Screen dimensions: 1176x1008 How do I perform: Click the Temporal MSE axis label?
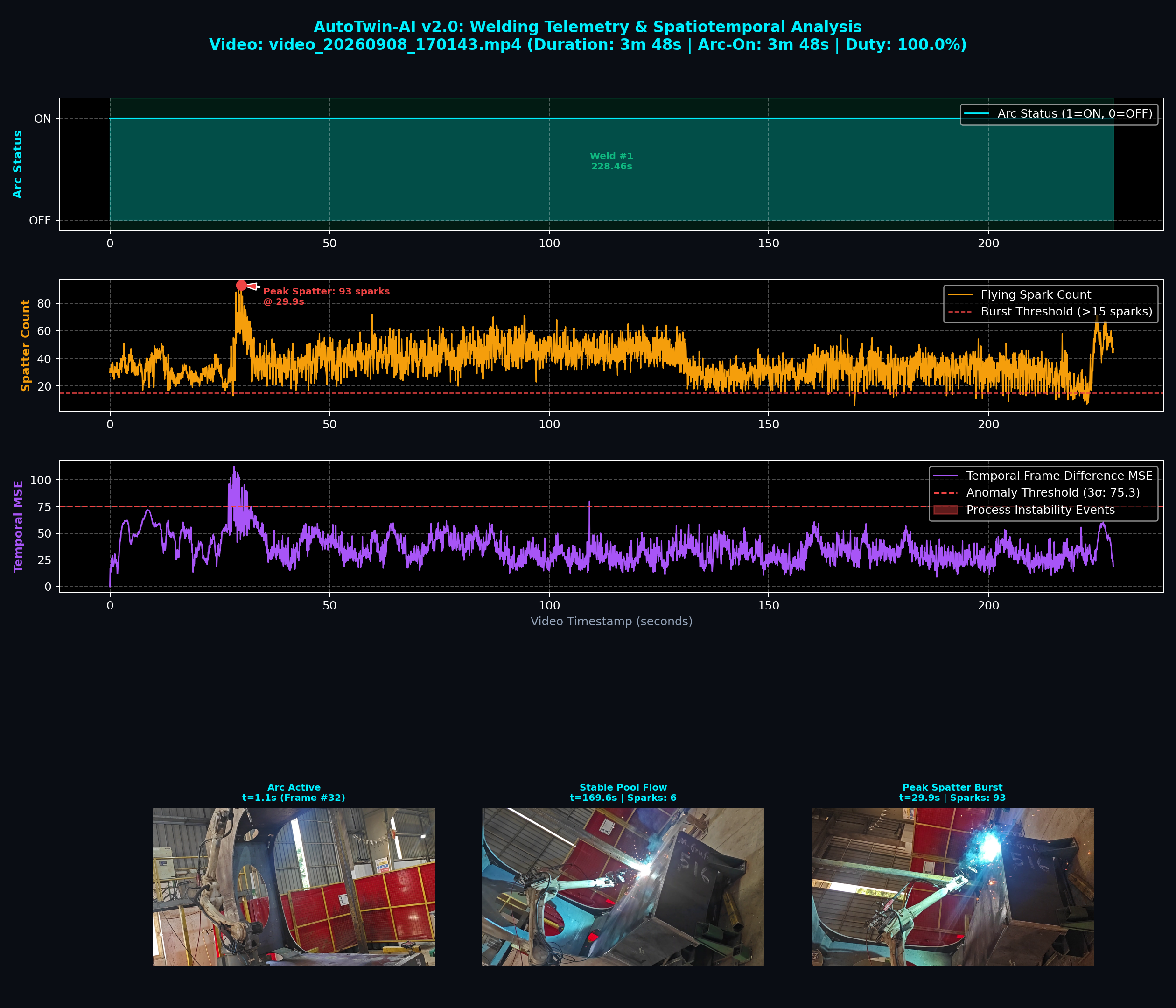(x=18, y=526)
